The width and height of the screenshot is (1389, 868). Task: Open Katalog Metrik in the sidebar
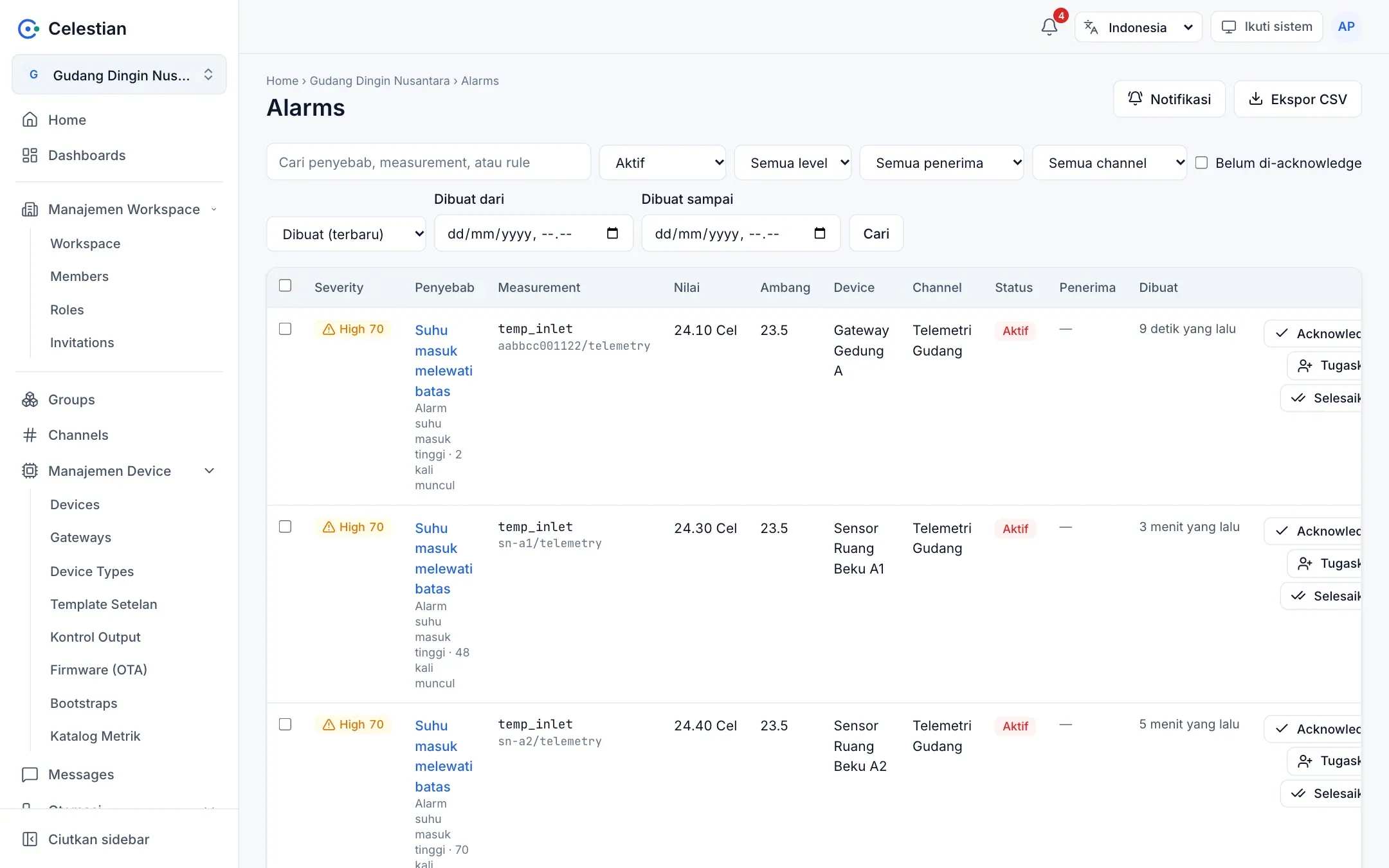(x=95, y=736)
